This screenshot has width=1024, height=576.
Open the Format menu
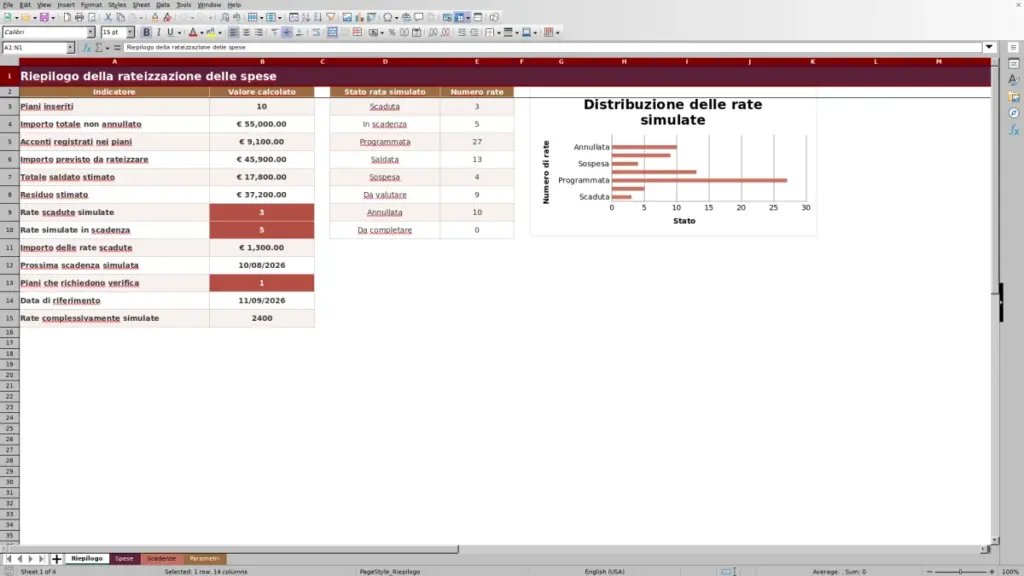91,5
